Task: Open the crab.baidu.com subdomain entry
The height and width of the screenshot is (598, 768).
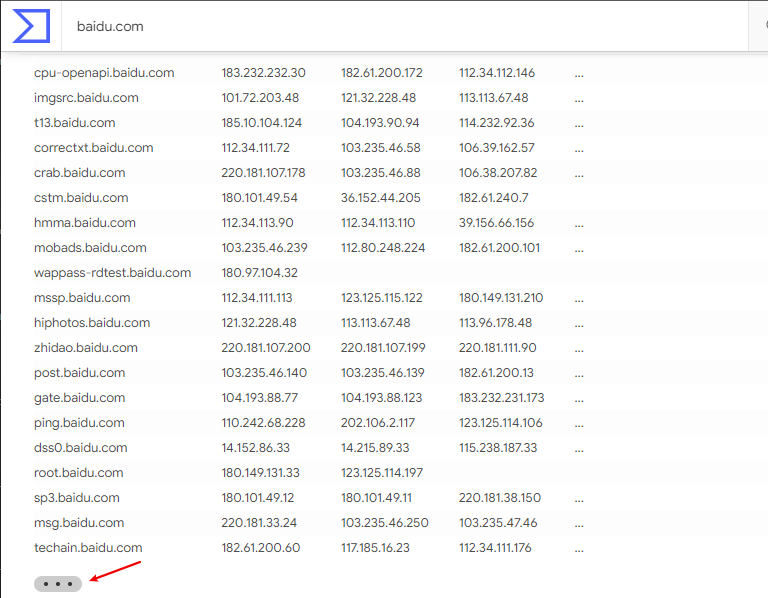Action: pyautogui.click(x=79, y=173)
